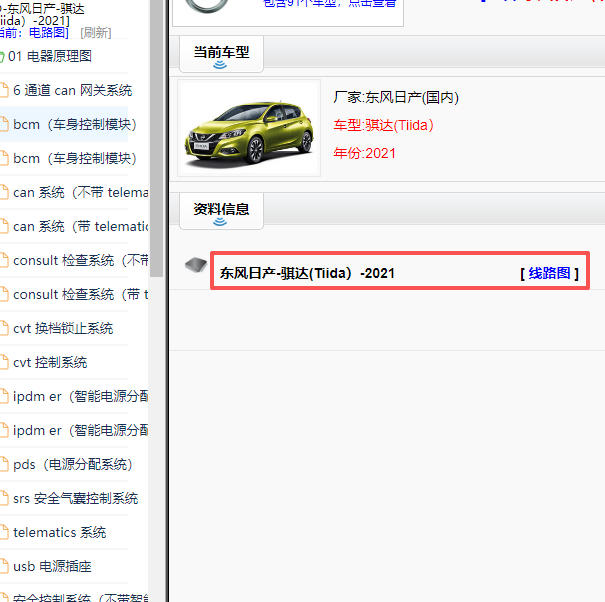Click 年份:2021 text
605x602 pixels.
(365, 153)
